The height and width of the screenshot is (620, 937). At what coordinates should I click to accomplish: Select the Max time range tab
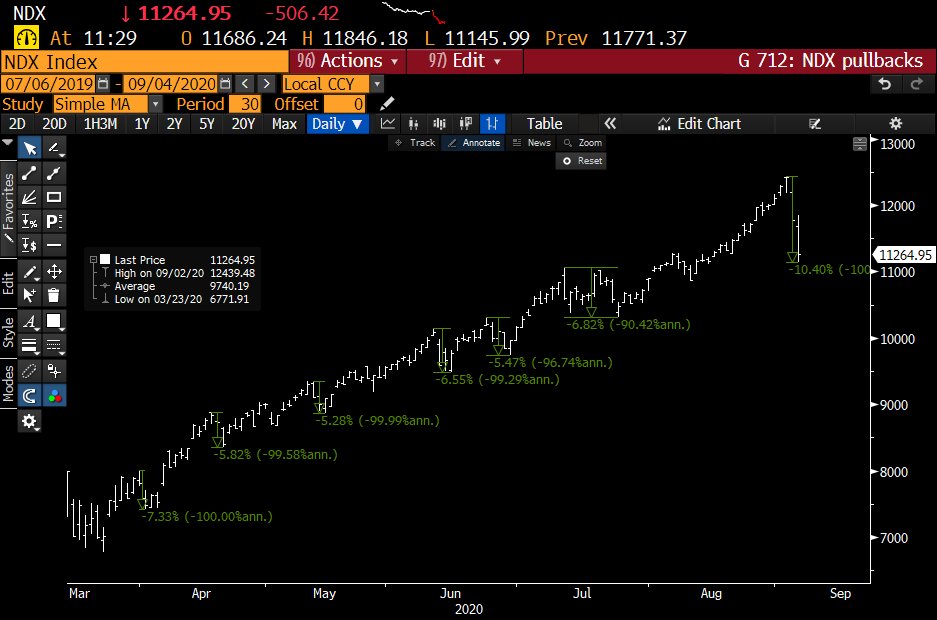click(284, 124)
